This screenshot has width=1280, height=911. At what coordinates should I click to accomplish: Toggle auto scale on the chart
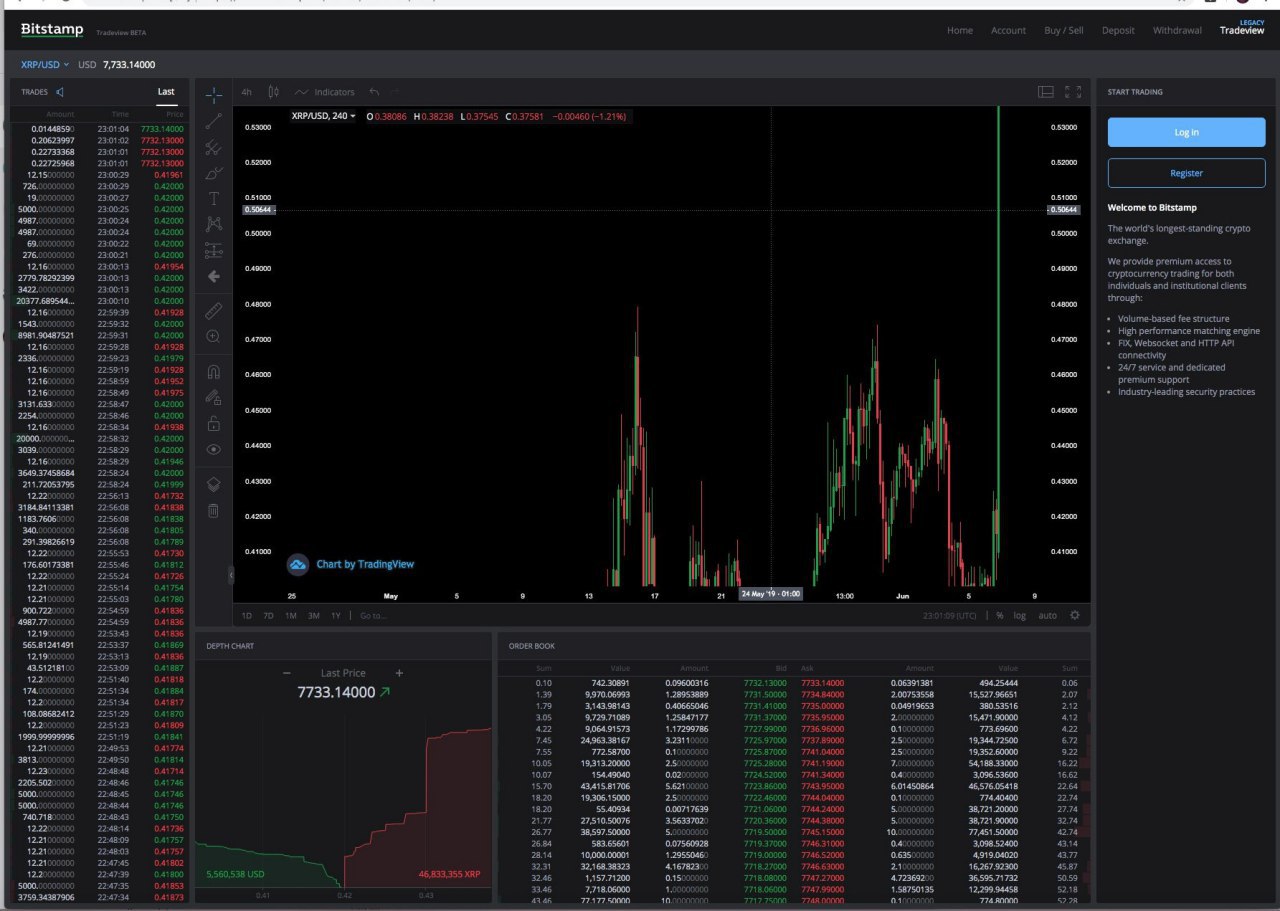[x=1047, y=615]
